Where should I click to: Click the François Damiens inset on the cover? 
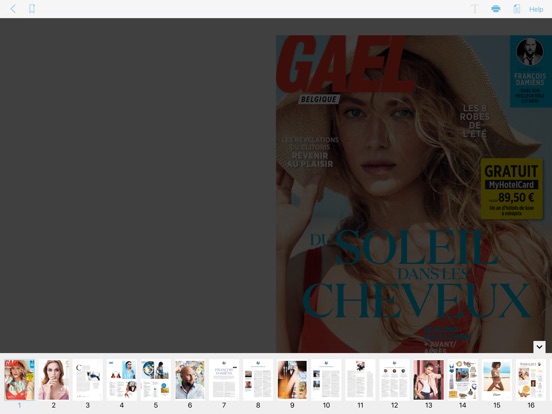coord(530,71)
